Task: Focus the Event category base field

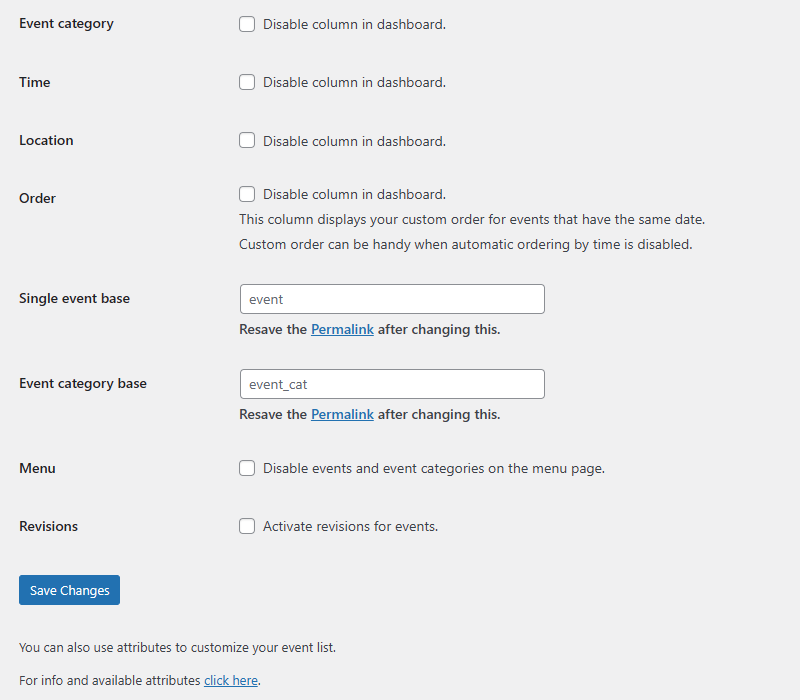Action: click(x=392, y=384)
